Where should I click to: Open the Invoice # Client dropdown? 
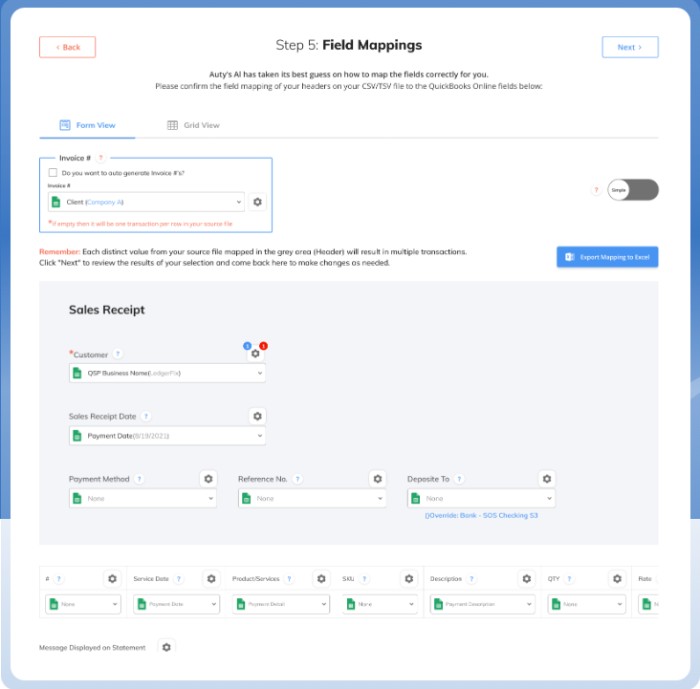(x=146, y=202)
